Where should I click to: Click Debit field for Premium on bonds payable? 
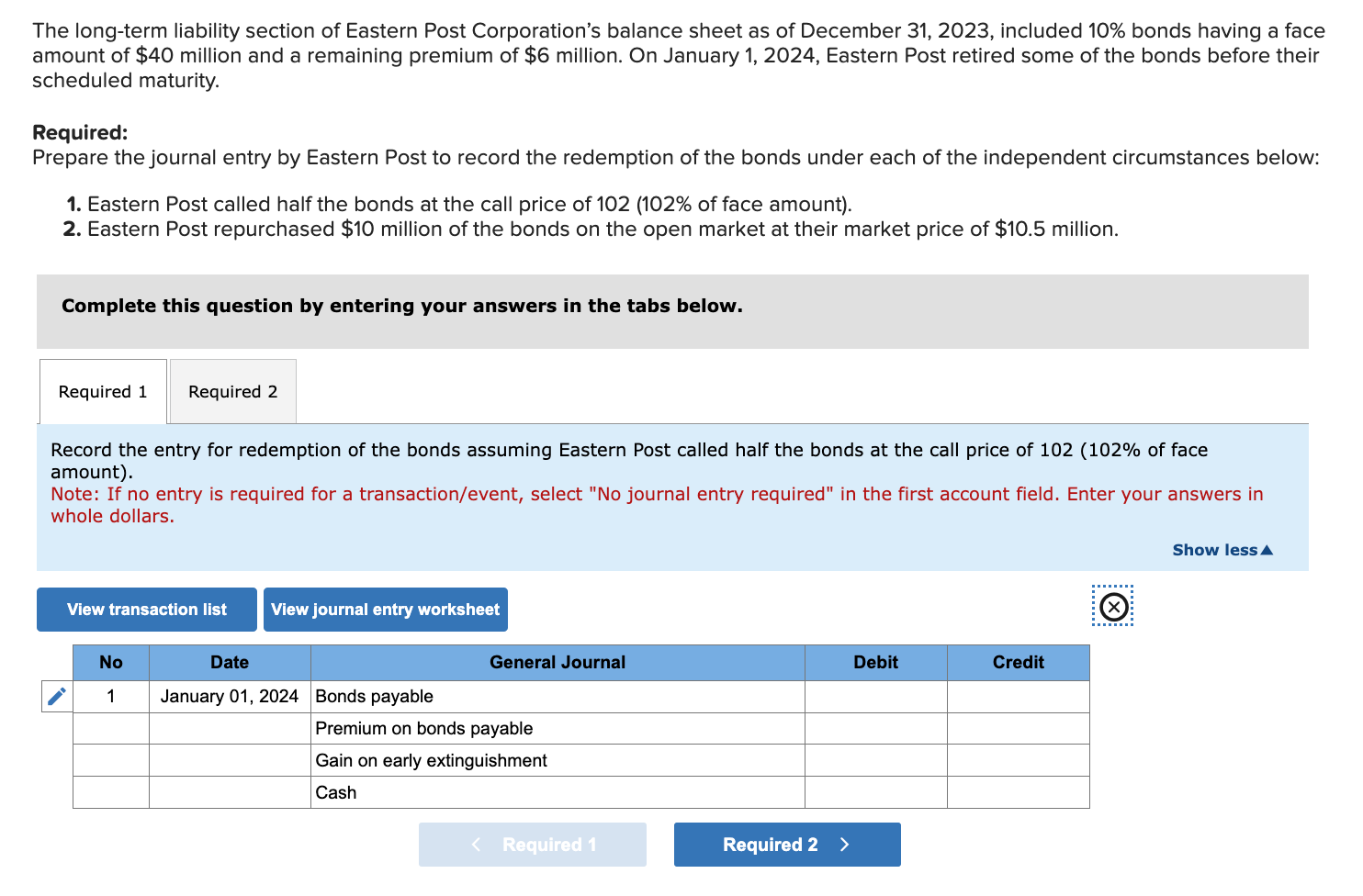tap(875, 728)
